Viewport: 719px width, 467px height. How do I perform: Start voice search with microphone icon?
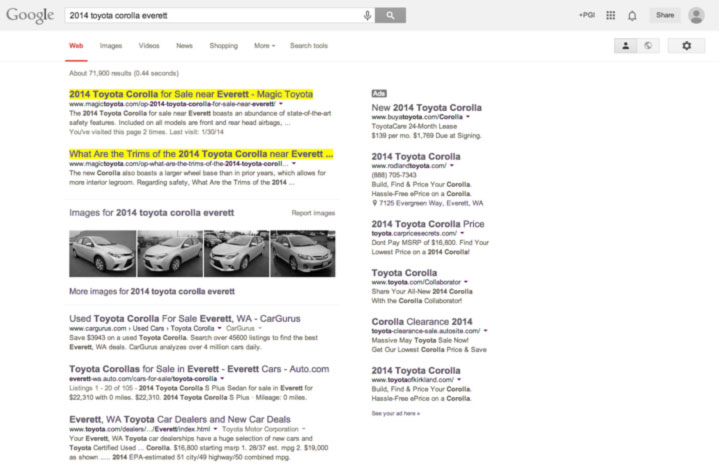(x=367, y=16)
